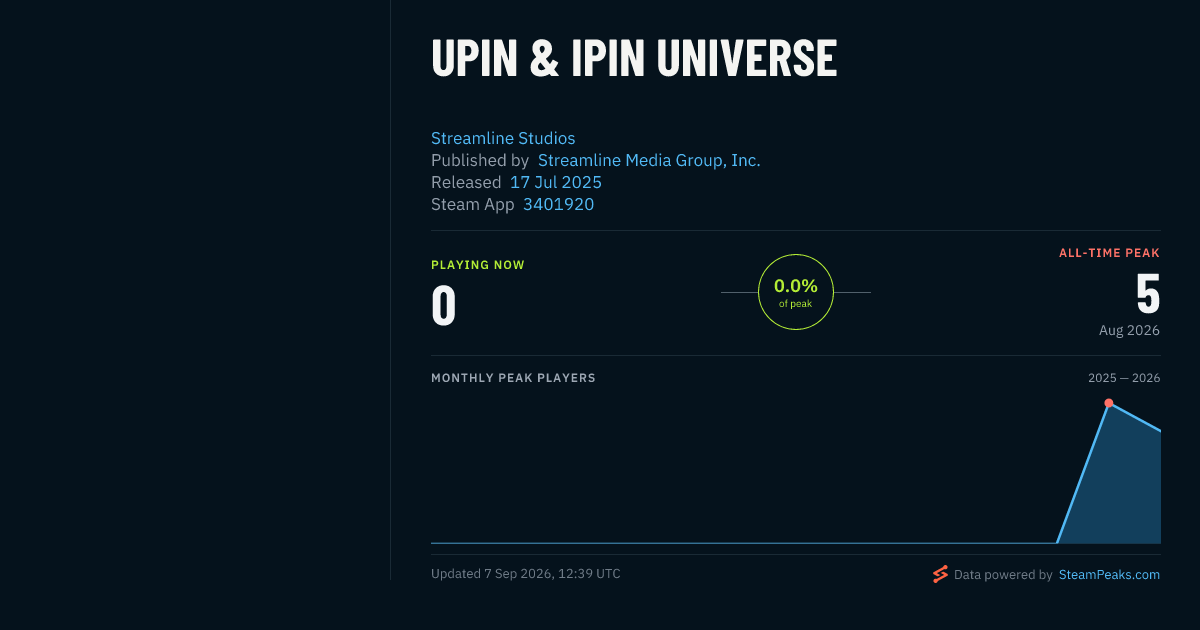
Task: Click the 2025 — 2026 range label
Action: (x=1124, y=378)
